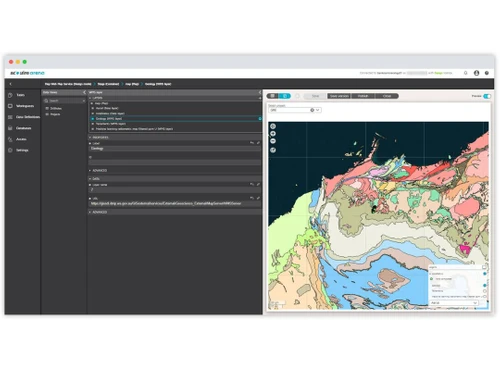Toggle Geology layer visibility in legend

coord(485,286)
